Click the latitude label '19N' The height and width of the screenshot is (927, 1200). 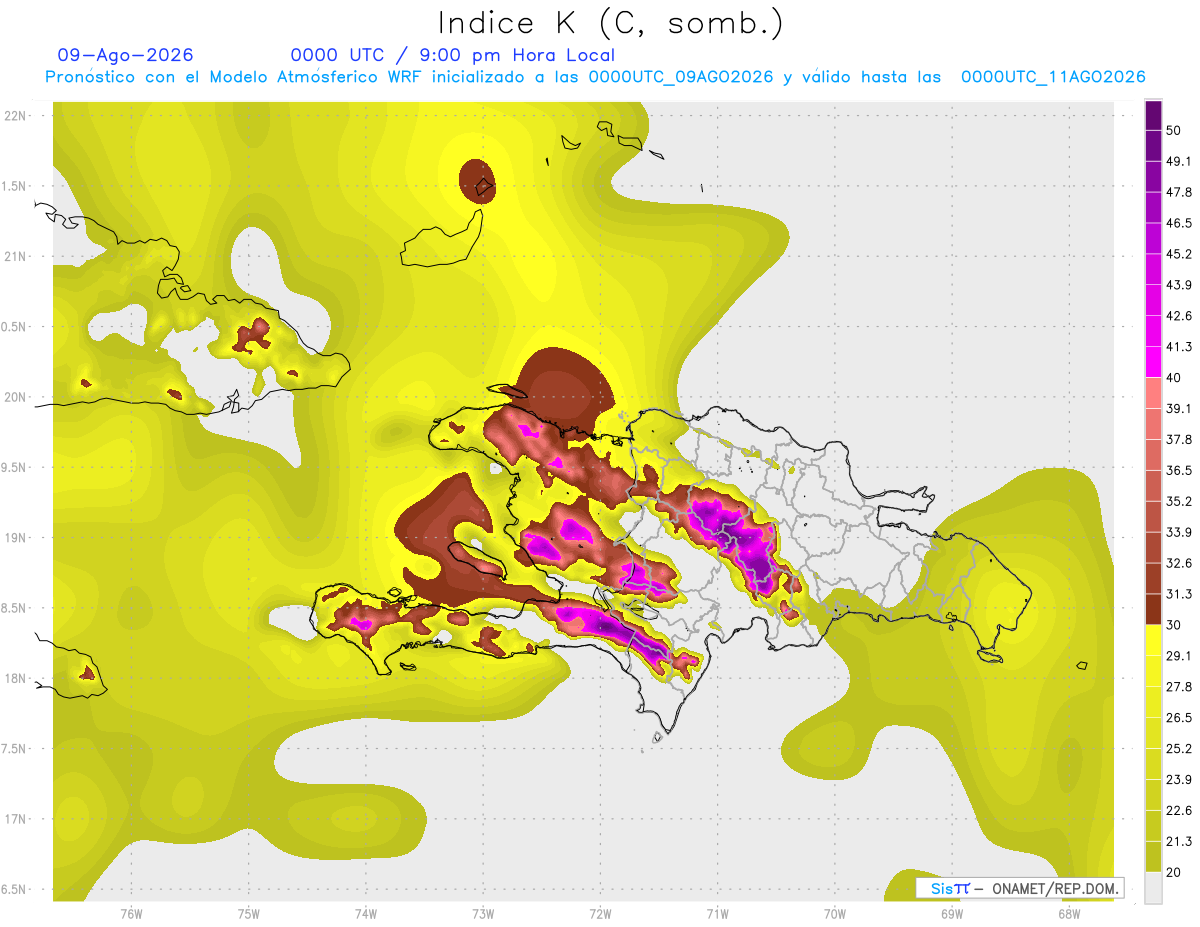click(x=14, y=538)
